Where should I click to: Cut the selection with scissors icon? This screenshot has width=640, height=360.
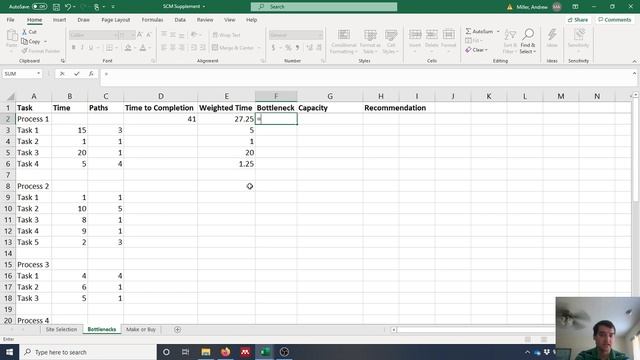tap(29, 32)
